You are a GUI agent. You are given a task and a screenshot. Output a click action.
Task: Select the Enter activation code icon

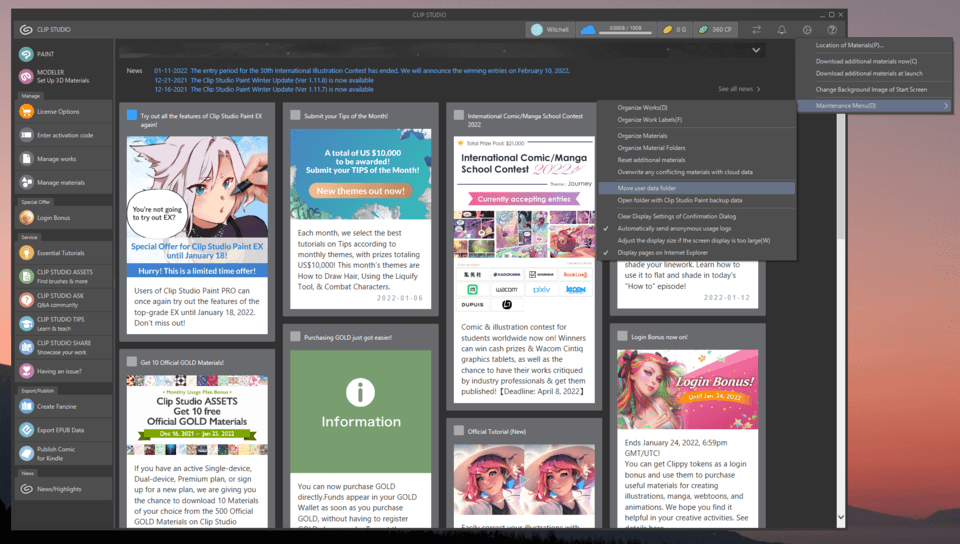[26, 135]
